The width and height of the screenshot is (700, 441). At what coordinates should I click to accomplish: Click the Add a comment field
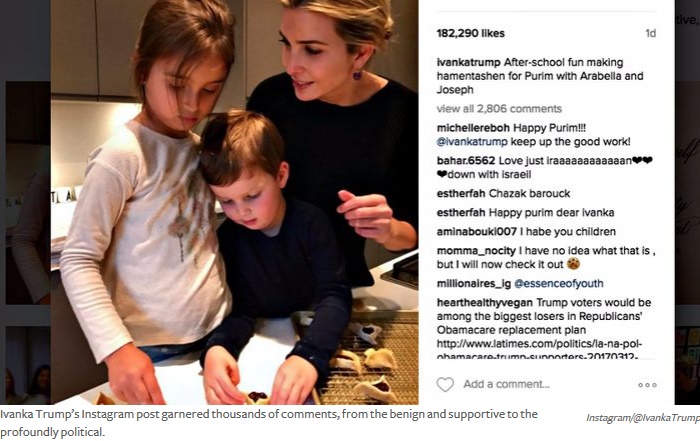pyautogui.click(x=506, y=384)
